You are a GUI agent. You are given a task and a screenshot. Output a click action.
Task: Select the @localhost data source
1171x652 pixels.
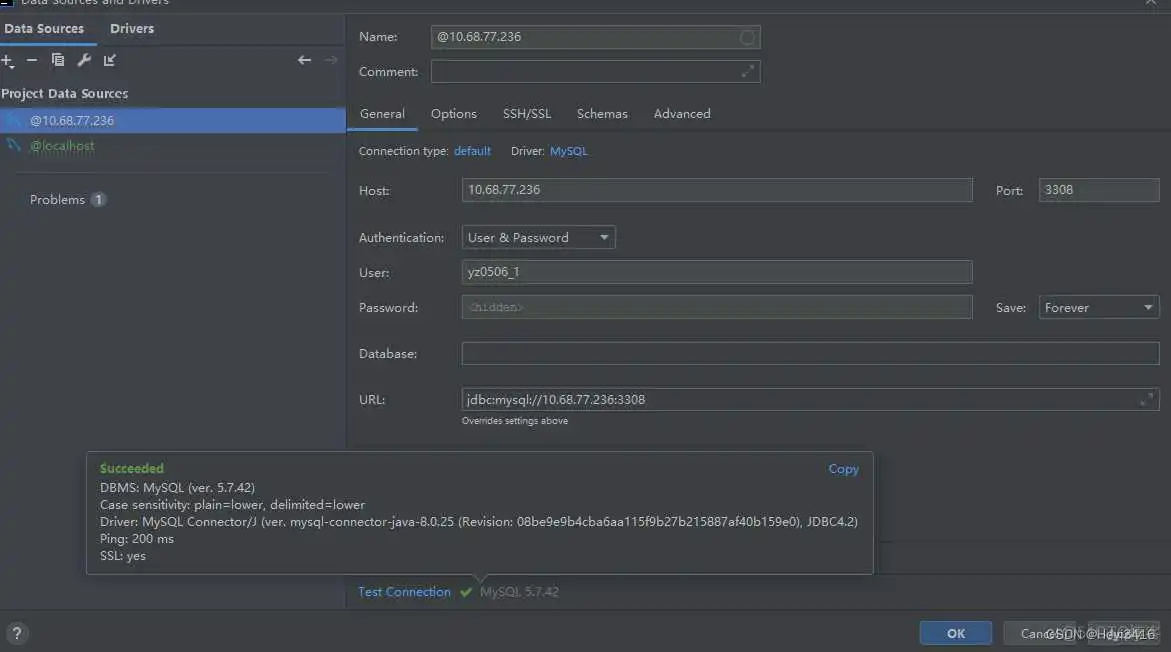(63, 145)
